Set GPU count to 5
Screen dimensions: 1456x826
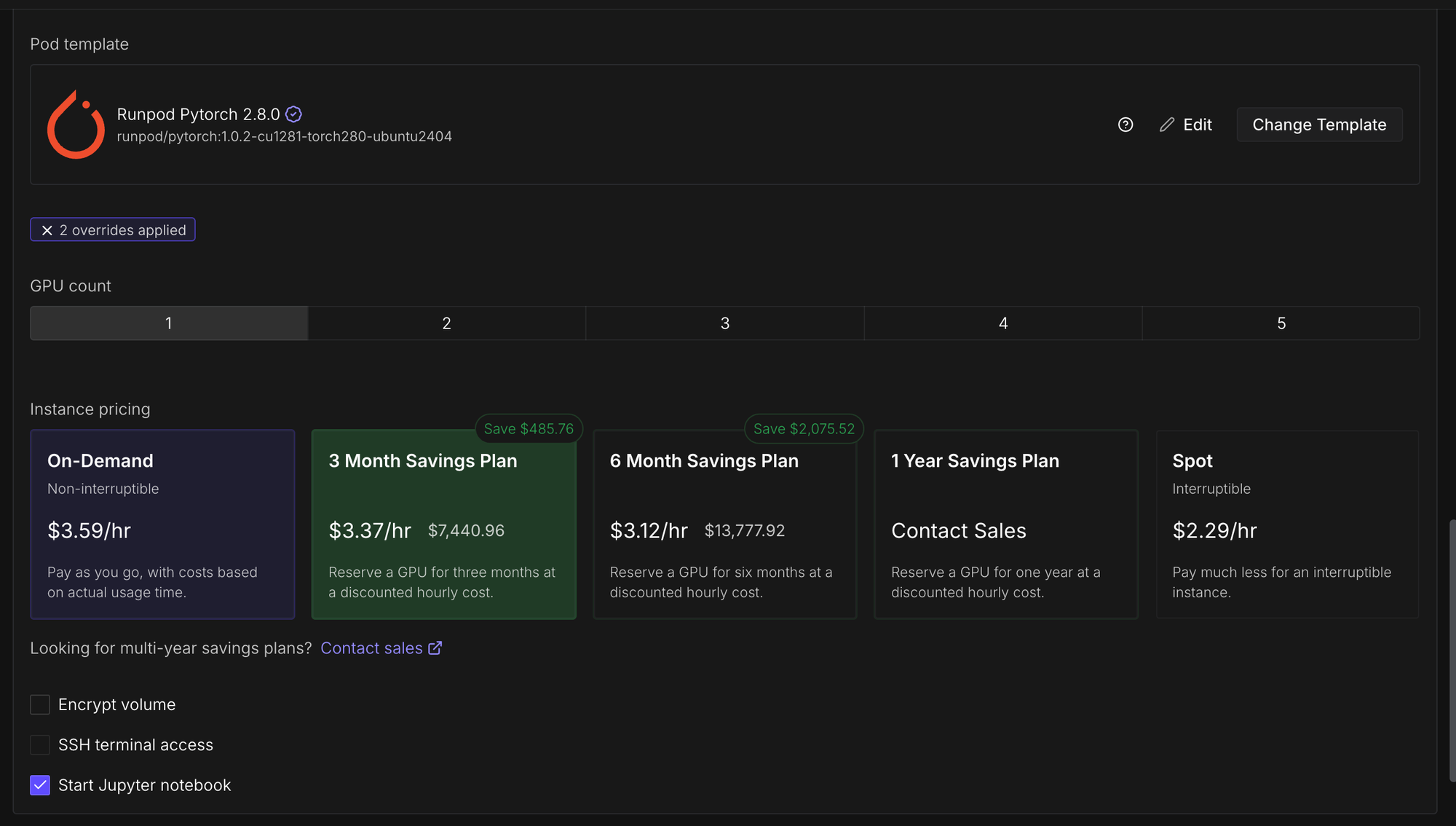(x=1281, y=323)
